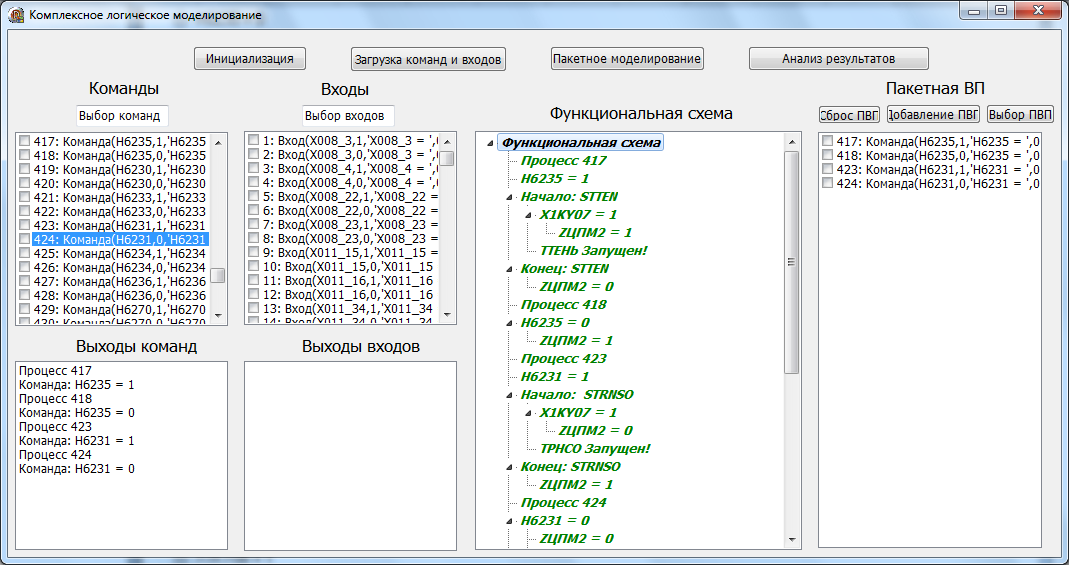Image resolution: width=1069 pixels, height=565 pixels.
Task: Collapse the Конец: STRNSO node
Action: 510,468
